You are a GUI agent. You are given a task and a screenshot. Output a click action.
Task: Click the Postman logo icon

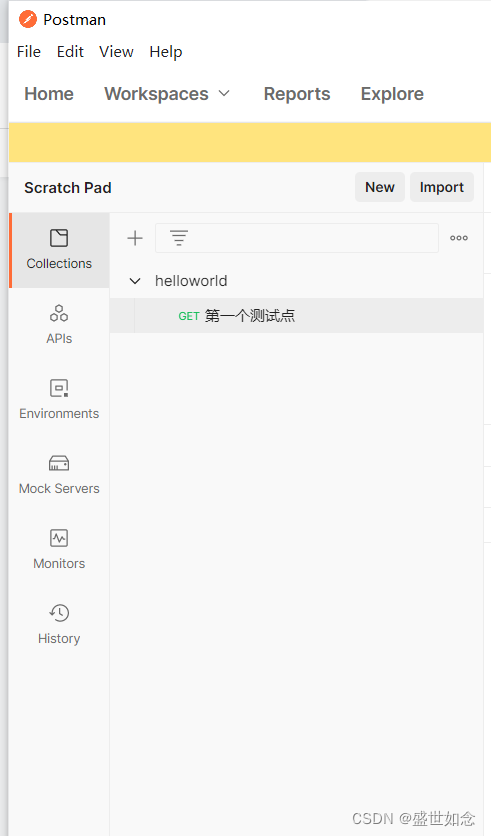pos(28,19)
